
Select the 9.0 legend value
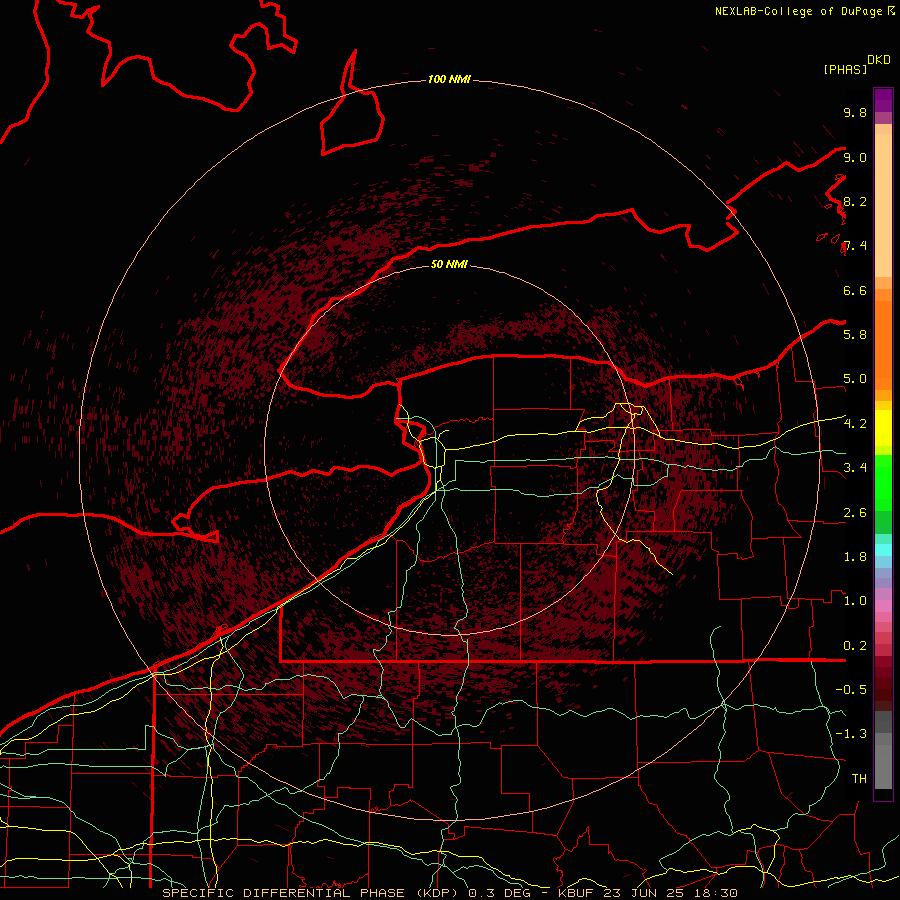[855, 157]
